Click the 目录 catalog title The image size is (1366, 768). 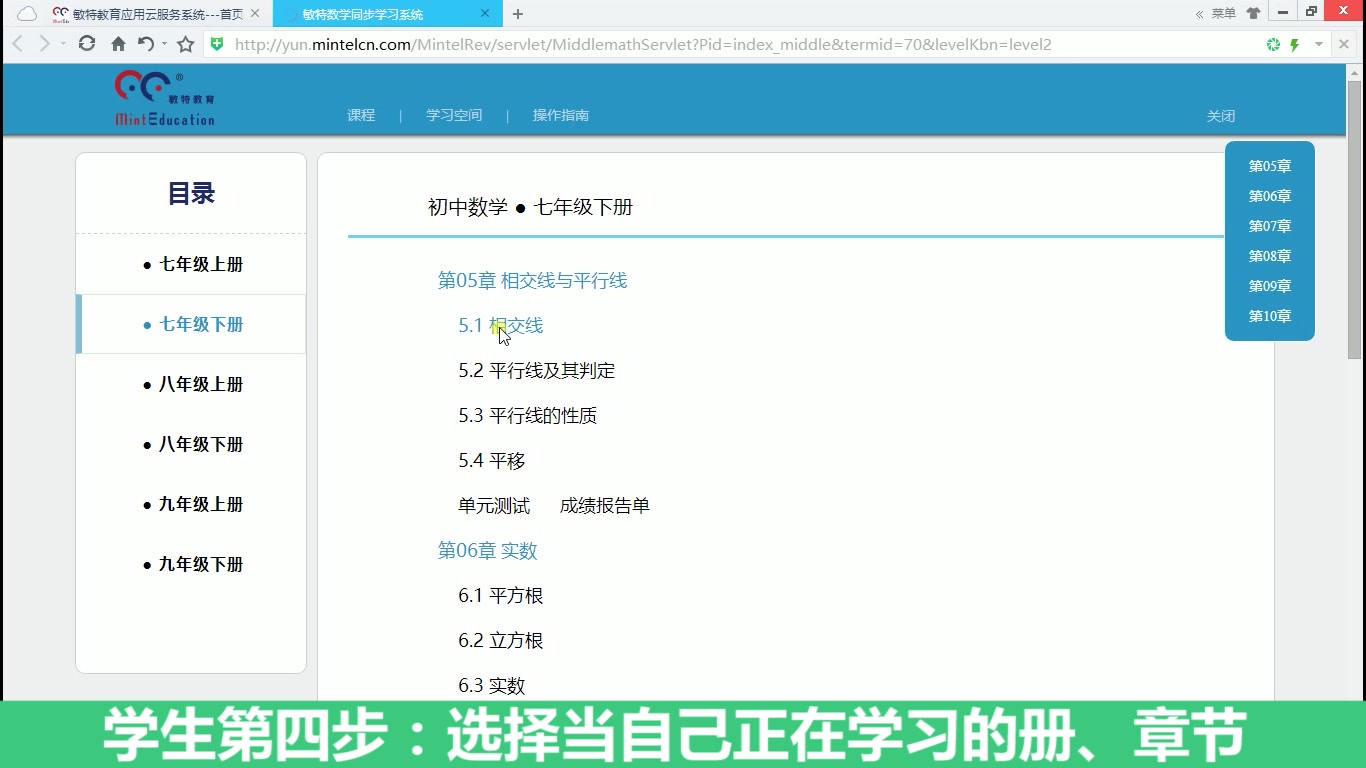point(191,194)
